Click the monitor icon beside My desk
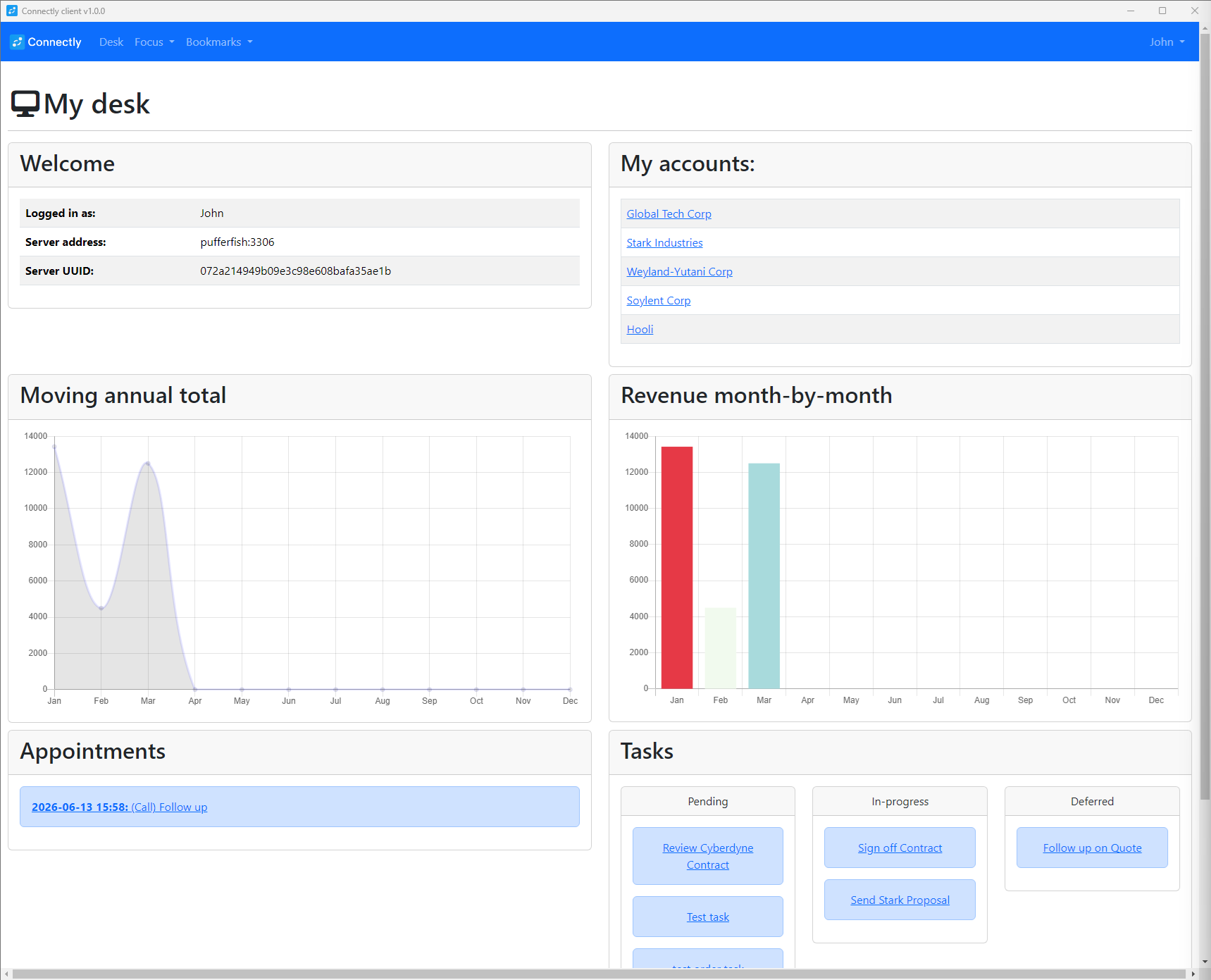Screen dimensions: 1211x980 (x=25, y=104)
